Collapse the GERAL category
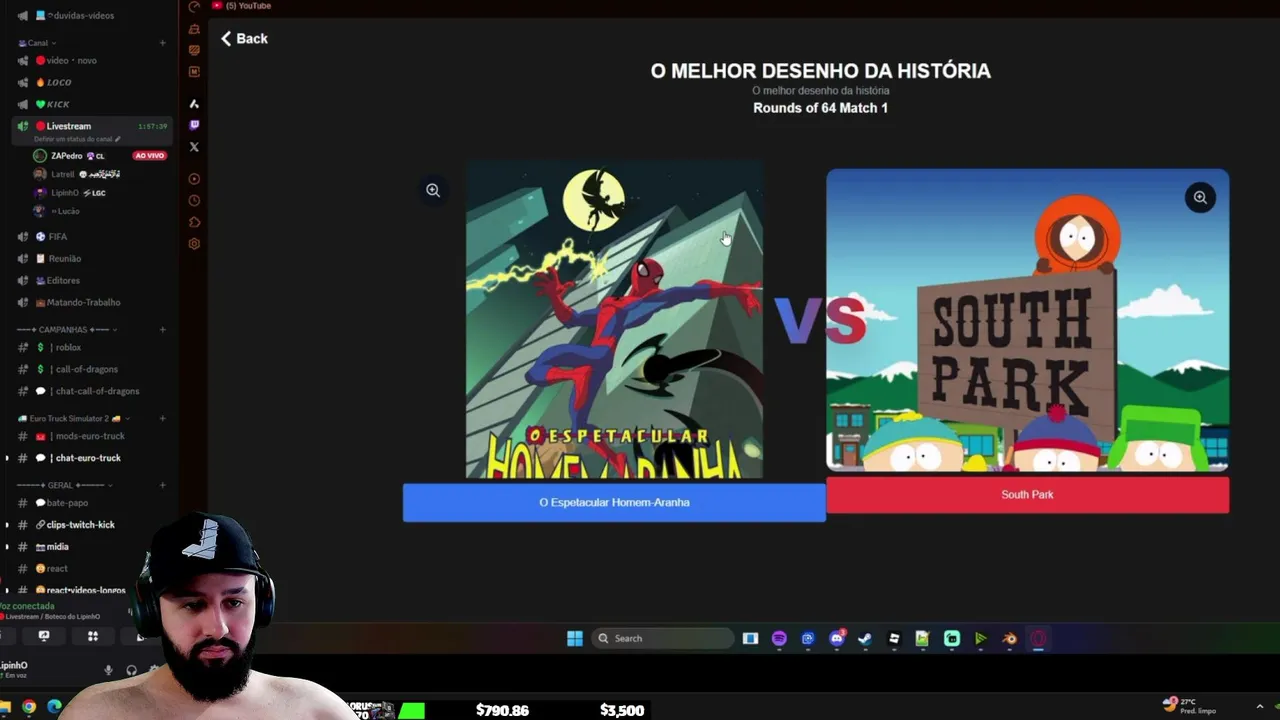The width and height of the screenshot is (1280, 720). [x=65, y=486]
